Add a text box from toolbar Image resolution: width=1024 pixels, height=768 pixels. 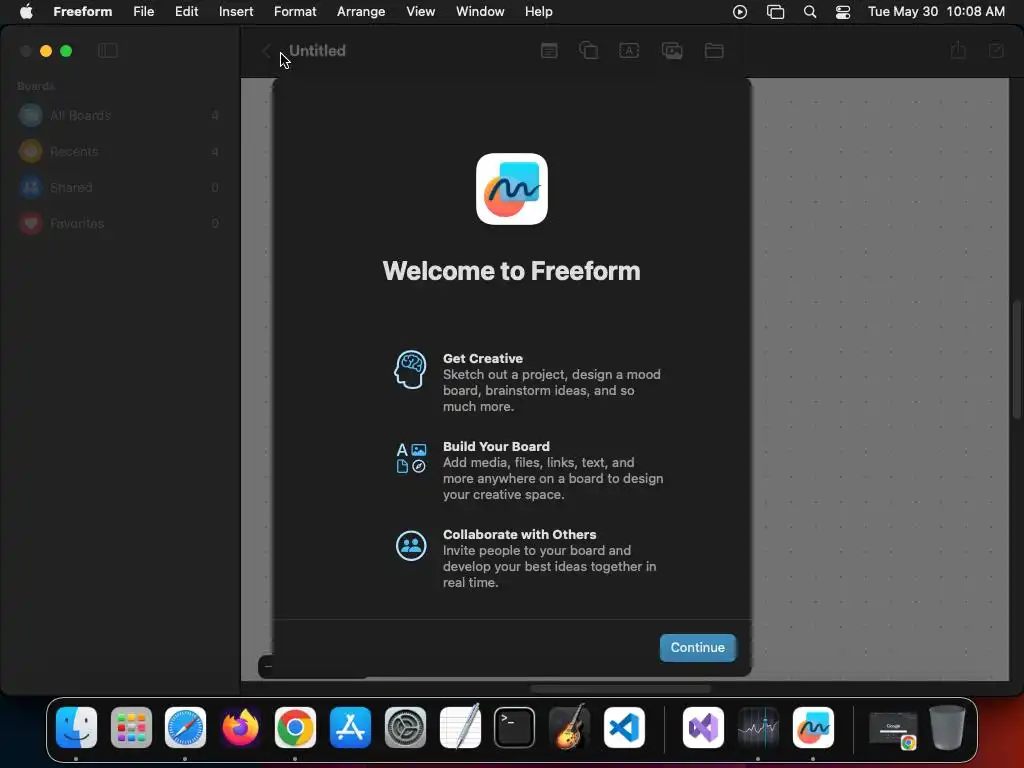[x=629, y=51]
